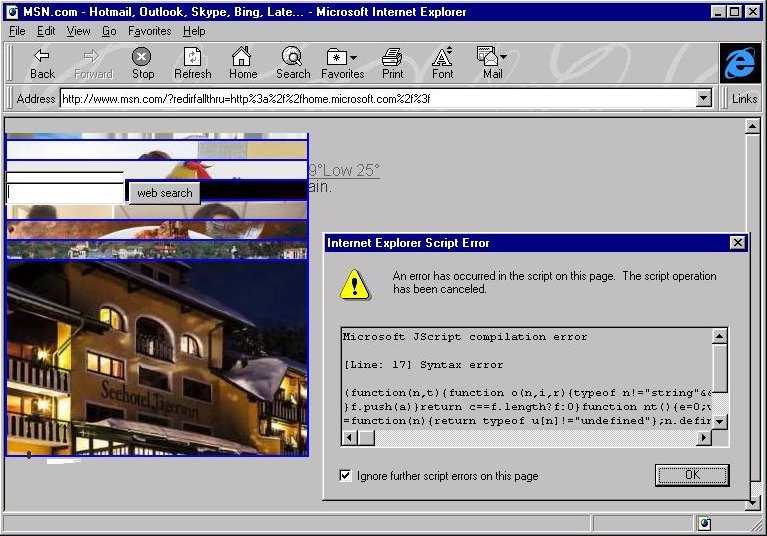The width and height of the screenshot is (767, 536).
Task: Print the page with Print icon
Action: [393, 62]
